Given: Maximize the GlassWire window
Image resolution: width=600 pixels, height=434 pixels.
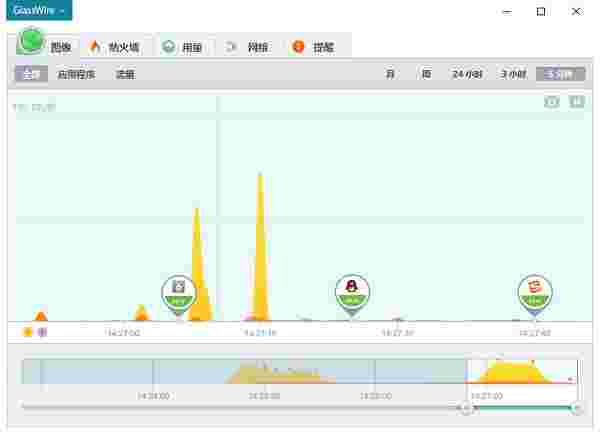Looking at the screenshot, I should point(541,12).
